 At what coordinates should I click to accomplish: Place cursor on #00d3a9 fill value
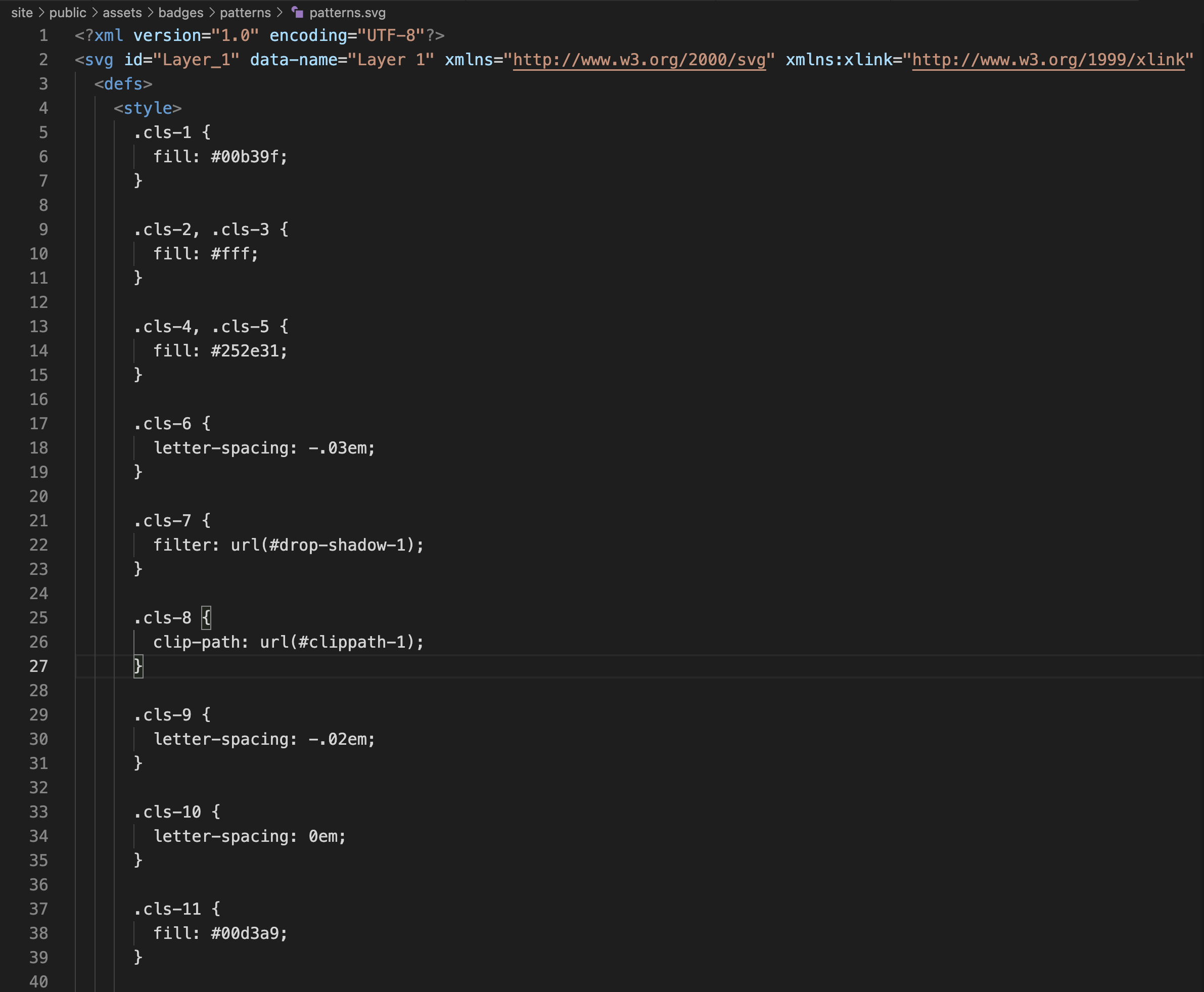point(245,933)
